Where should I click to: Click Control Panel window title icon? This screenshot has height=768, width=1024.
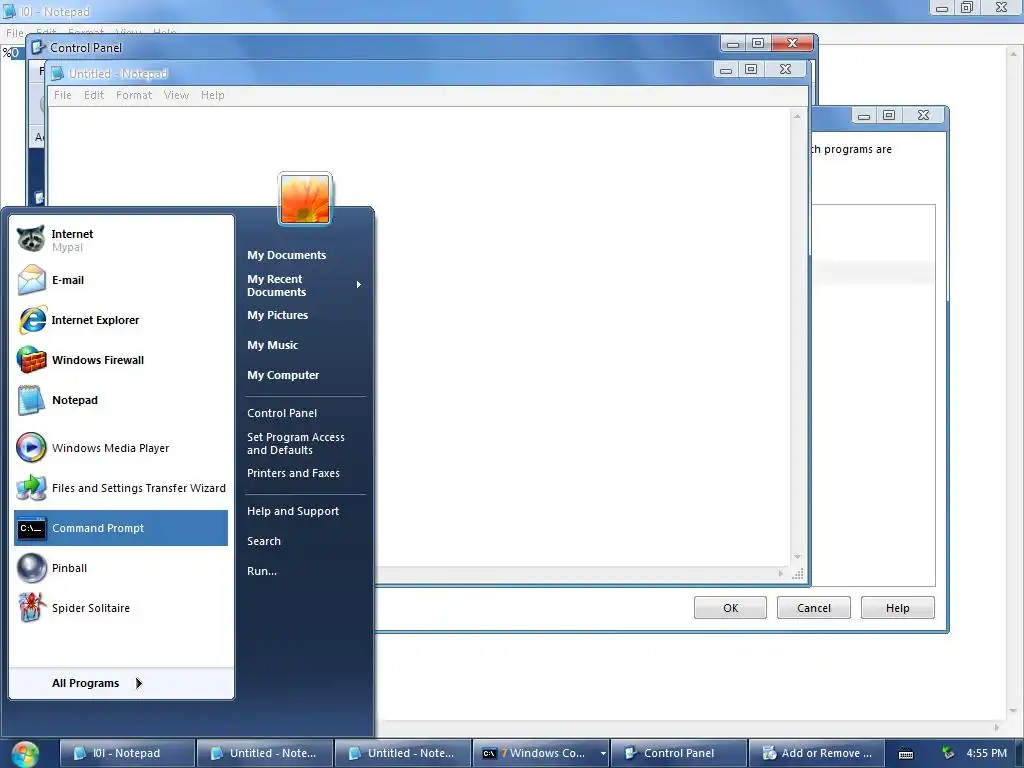pos(39,48)
